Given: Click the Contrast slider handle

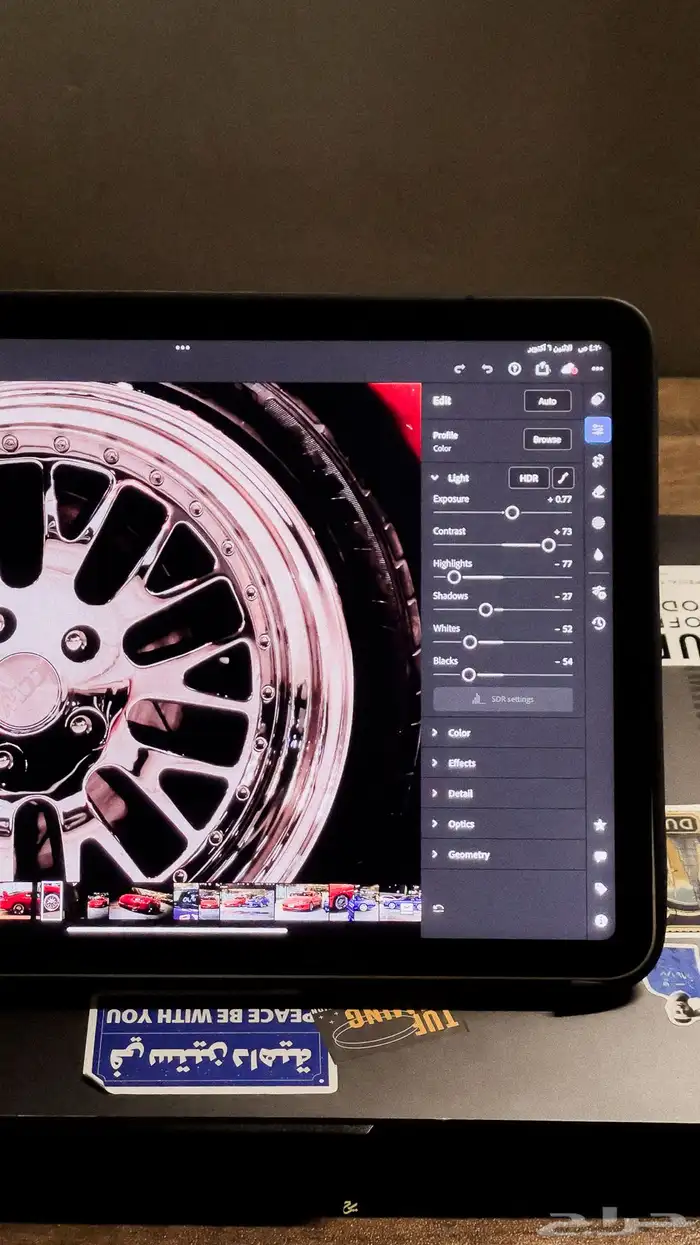Looking at the screenshot, I should pyautogui.click(x=548, y=545).
